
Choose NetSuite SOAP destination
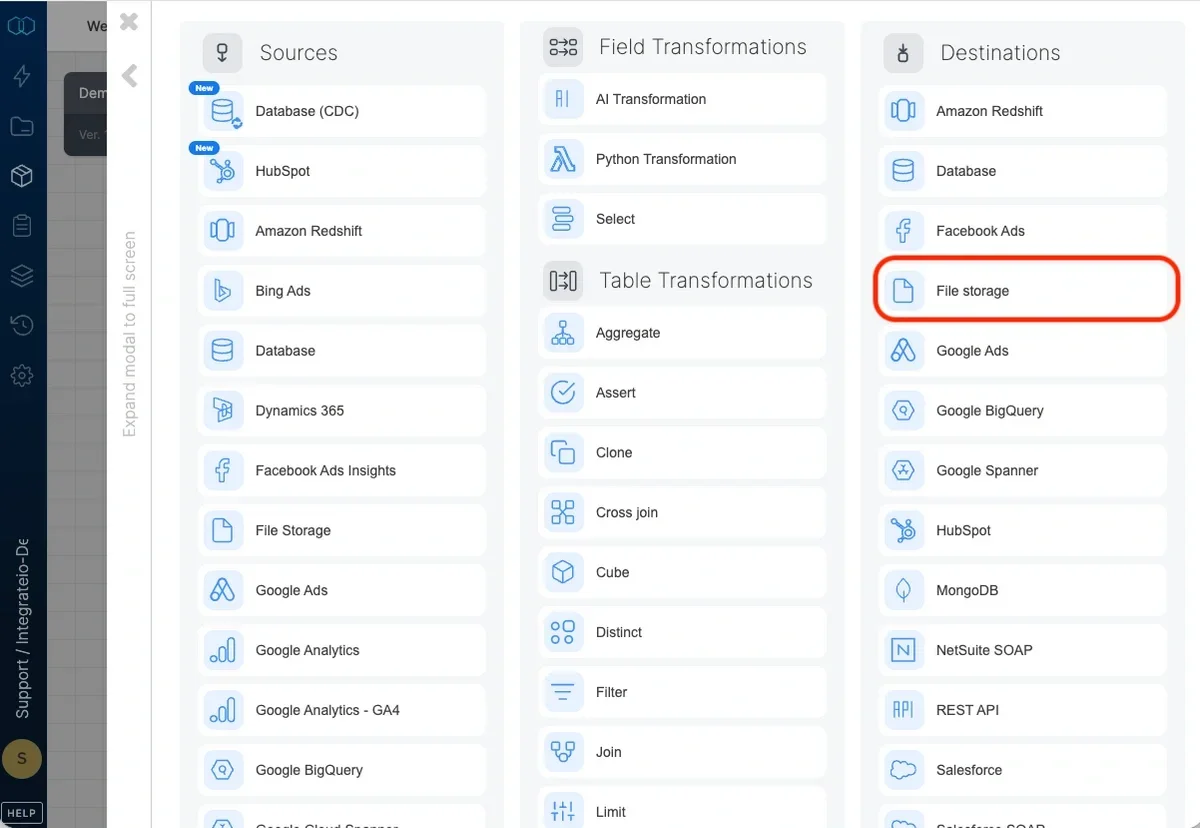1023,651
